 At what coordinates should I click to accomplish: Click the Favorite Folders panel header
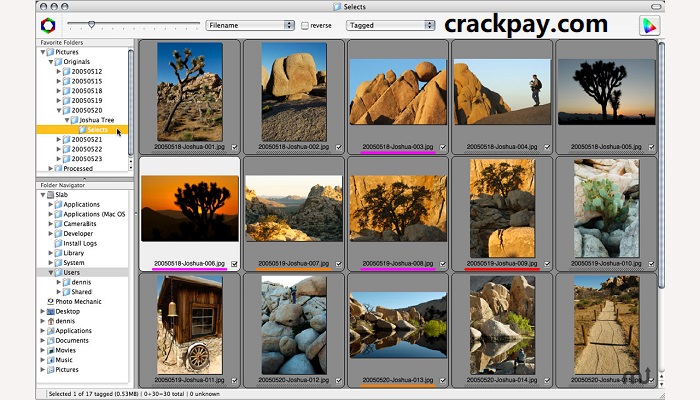[x=85, y=42]
